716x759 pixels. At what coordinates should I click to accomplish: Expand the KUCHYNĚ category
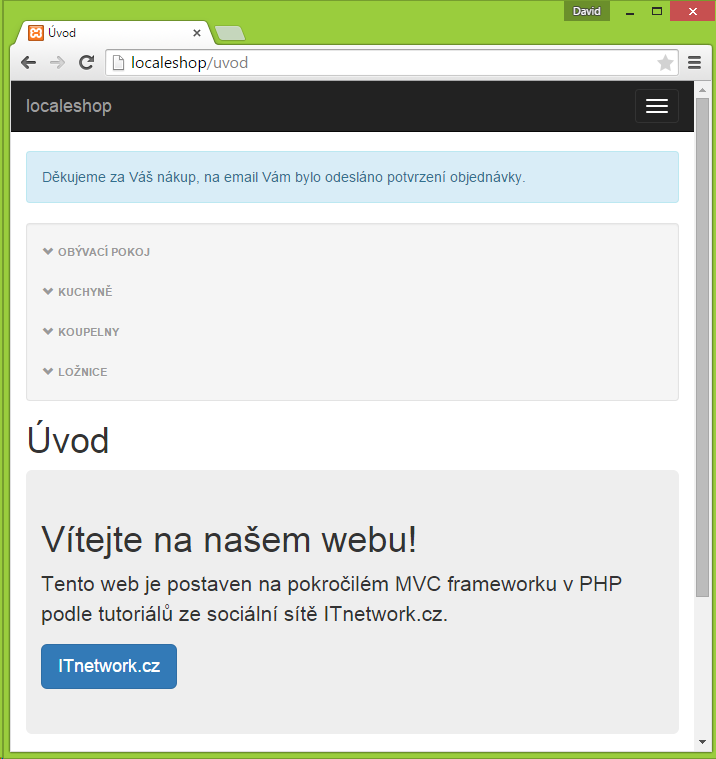[x=77, y=292]
